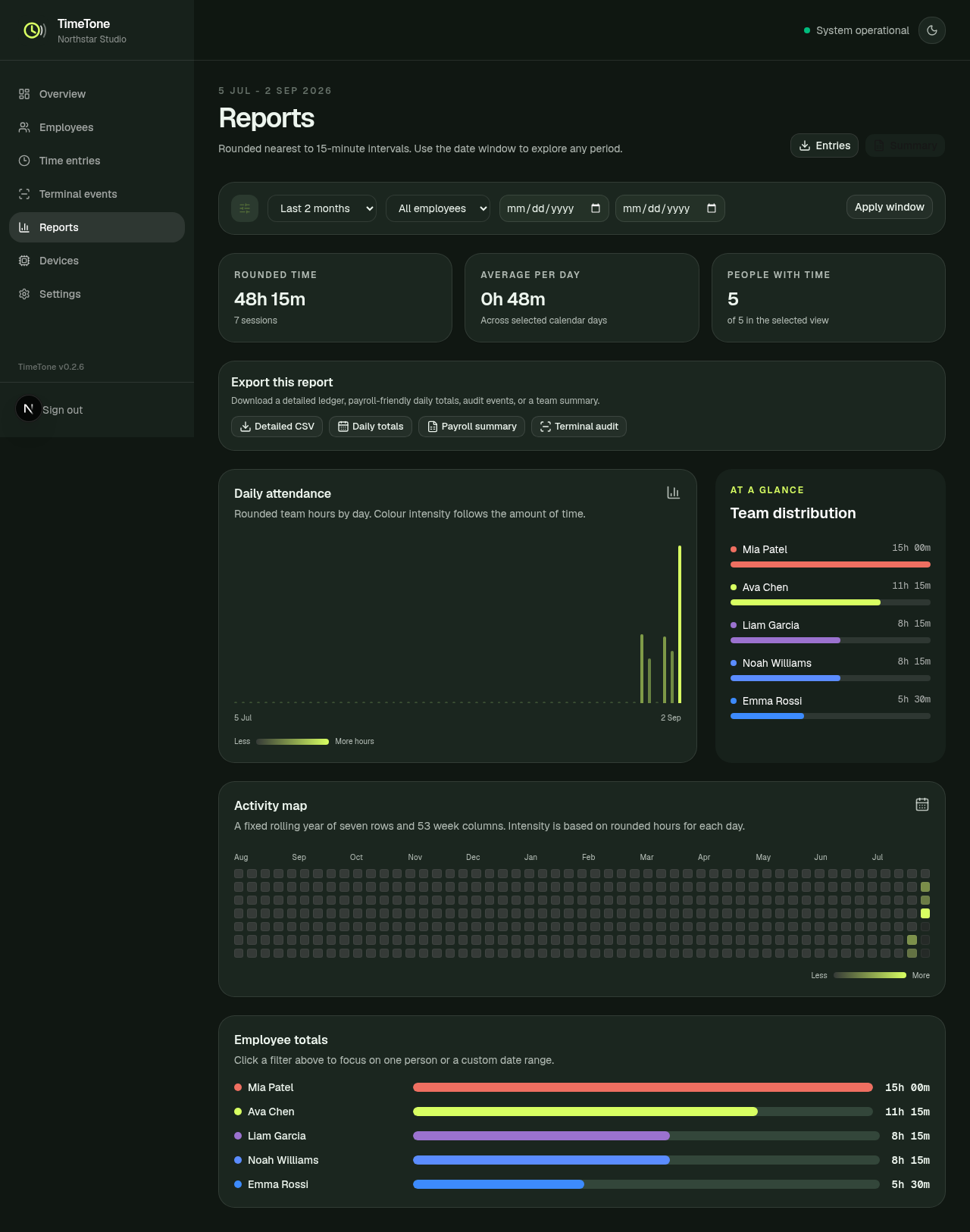Click the Northstar Studio workspace name
This screenshot has height=1232, width=970.
pyautogui.click(x=92, y=39)
